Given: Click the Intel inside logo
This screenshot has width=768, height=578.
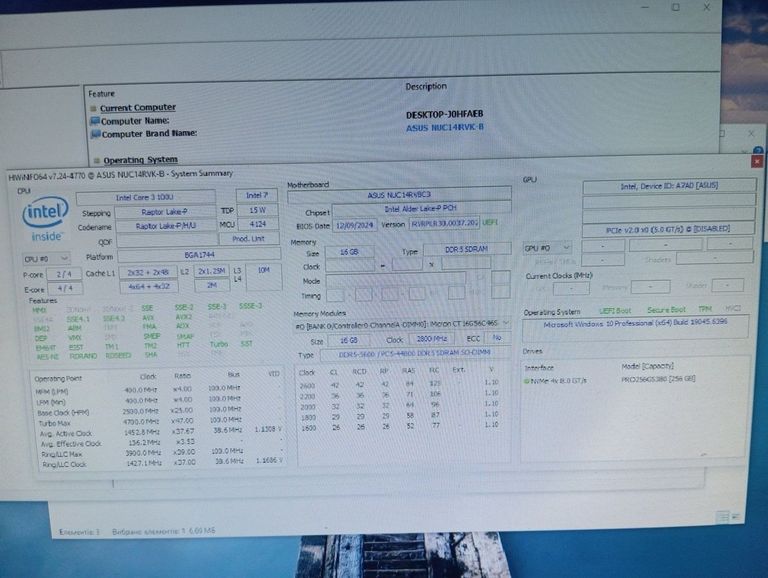Looking at the screenshot, I should point(46,219).
